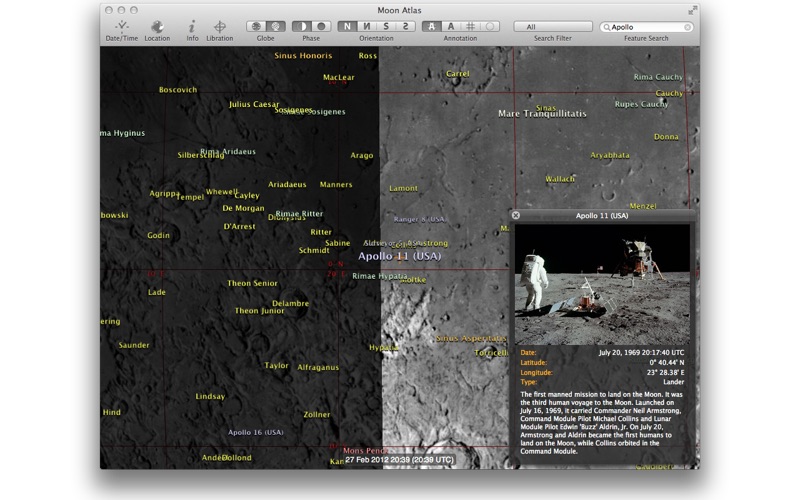This screenshot has width=800, height=500.
Task: Toggle plain A label annotation
Action: 451,26
